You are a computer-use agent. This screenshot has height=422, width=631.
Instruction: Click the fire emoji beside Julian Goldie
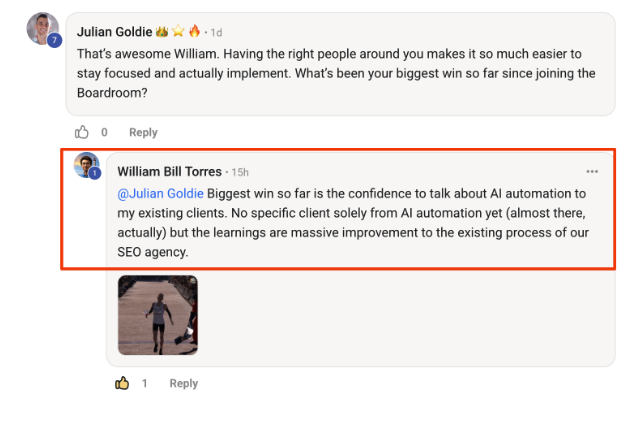(x=193, y=32)
